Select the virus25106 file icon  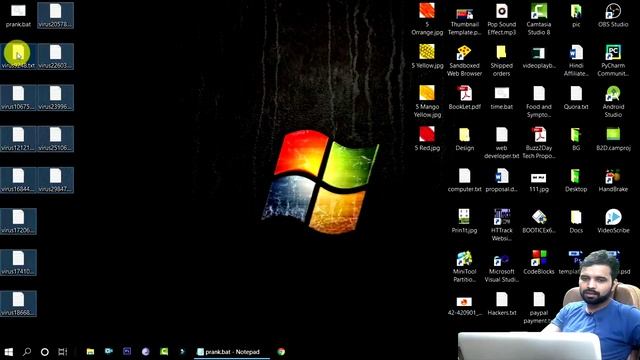[56, 139]
